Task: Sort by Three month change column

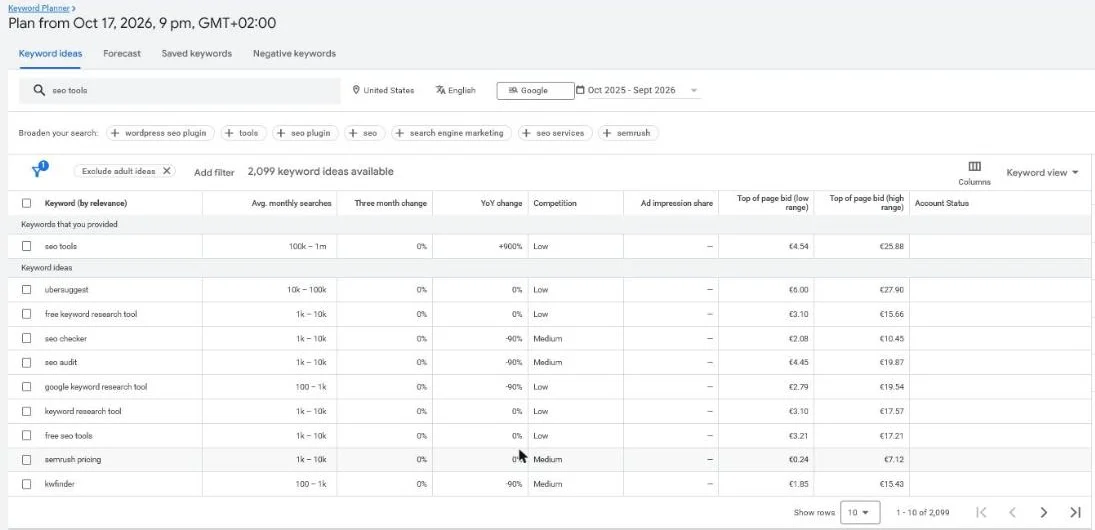Action: point(390,203)
